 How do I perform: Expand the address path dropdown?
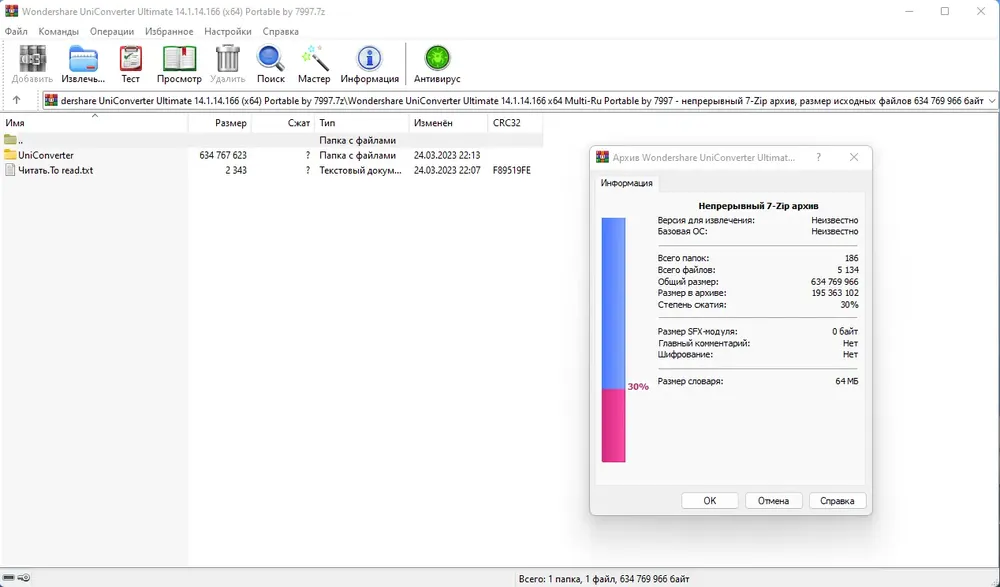[x=992, y=101]
